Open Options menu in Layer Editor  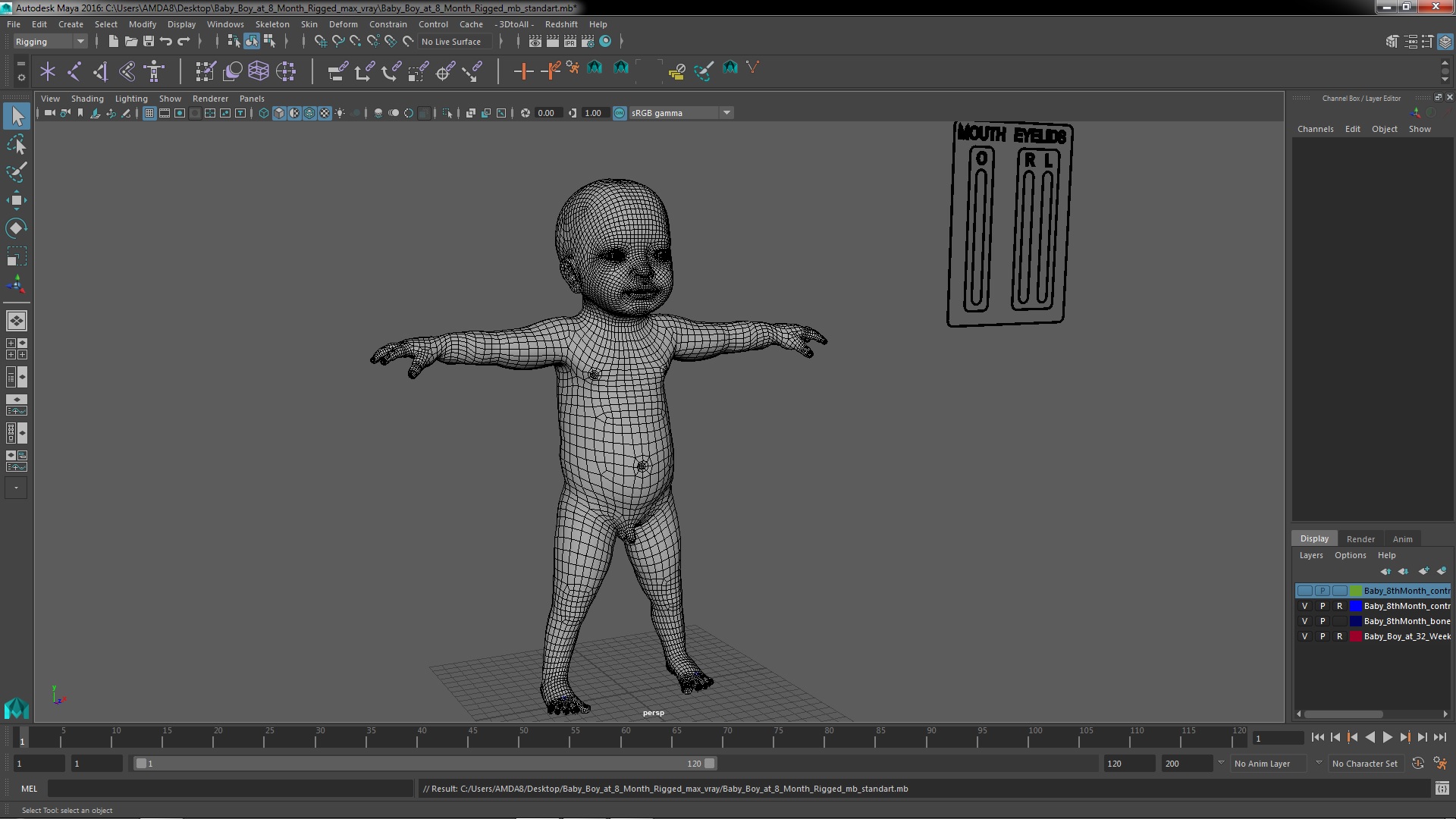tap(1350, 555)
